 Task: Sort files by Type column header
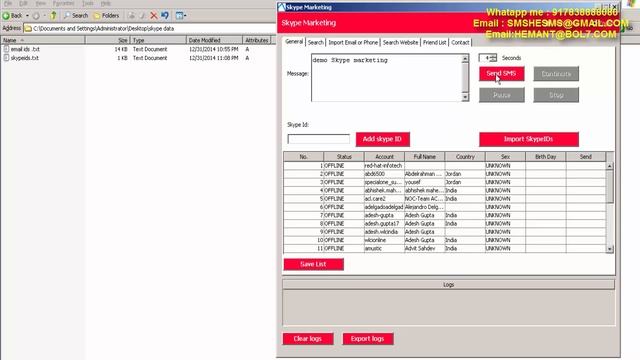(x=158, y=40)
